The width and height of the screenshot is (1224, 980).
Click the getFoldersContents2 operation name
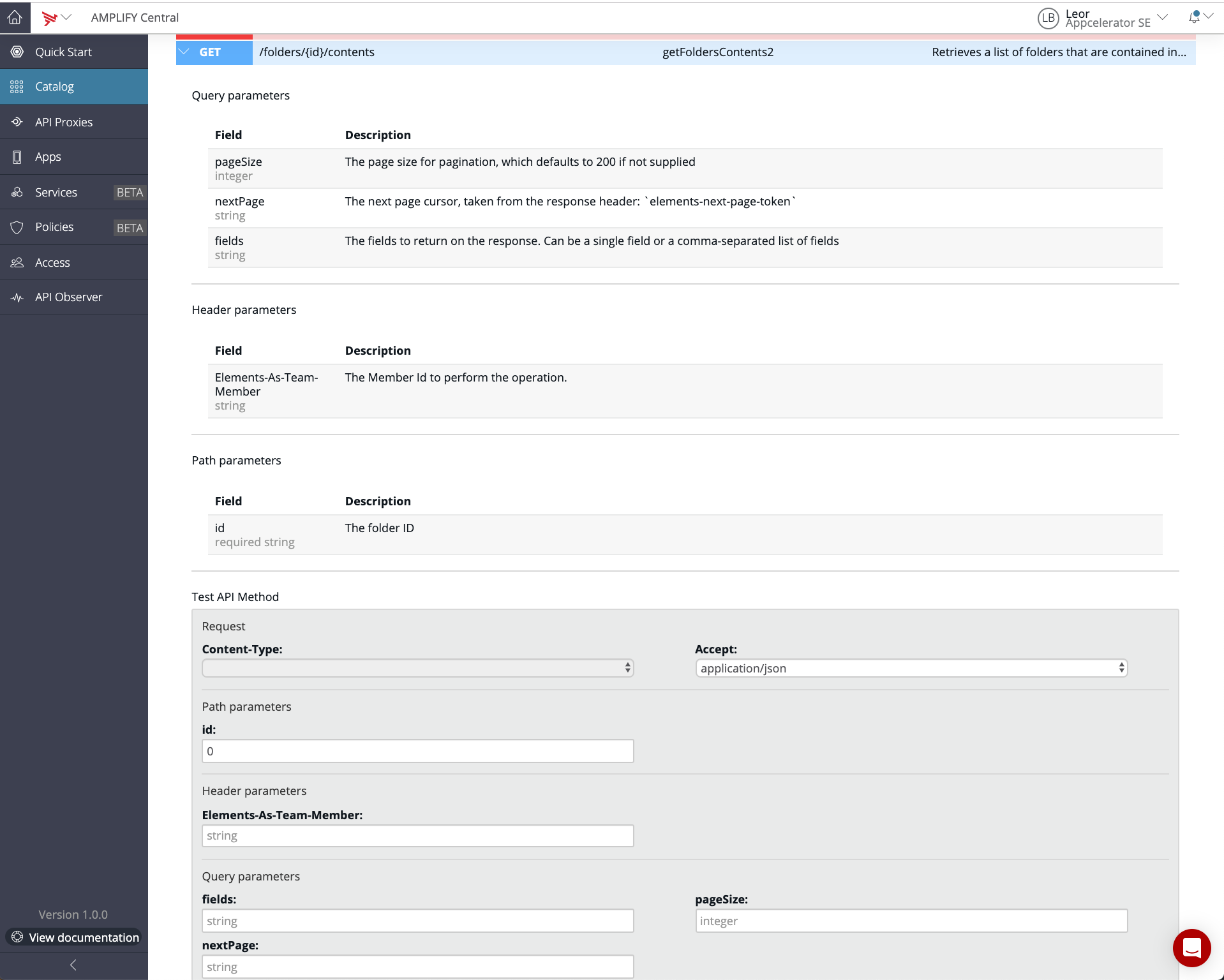click(x=718, y=52)
